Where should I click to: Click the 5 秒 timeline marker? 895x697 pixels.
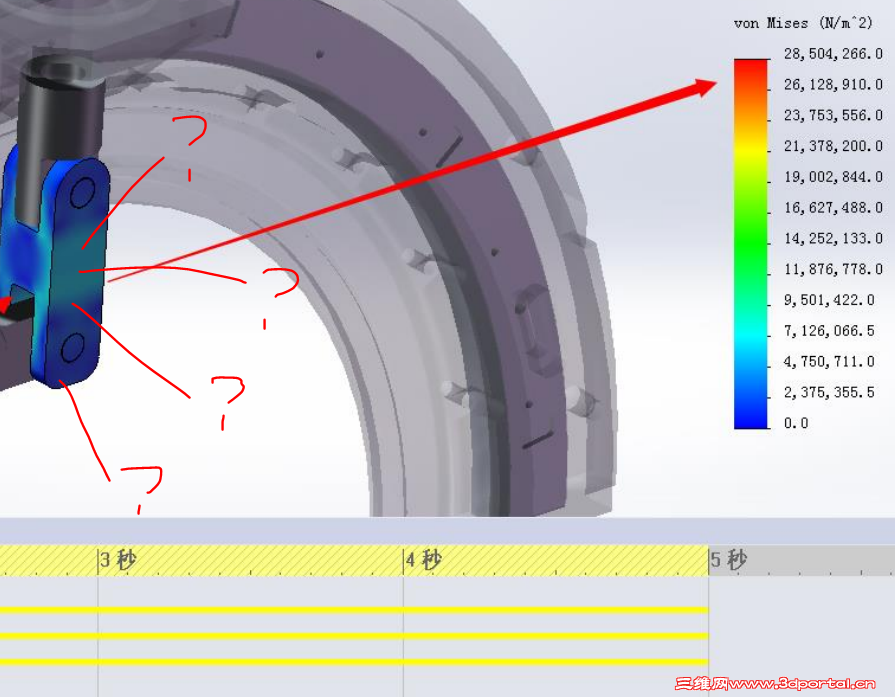coord(728,560)
